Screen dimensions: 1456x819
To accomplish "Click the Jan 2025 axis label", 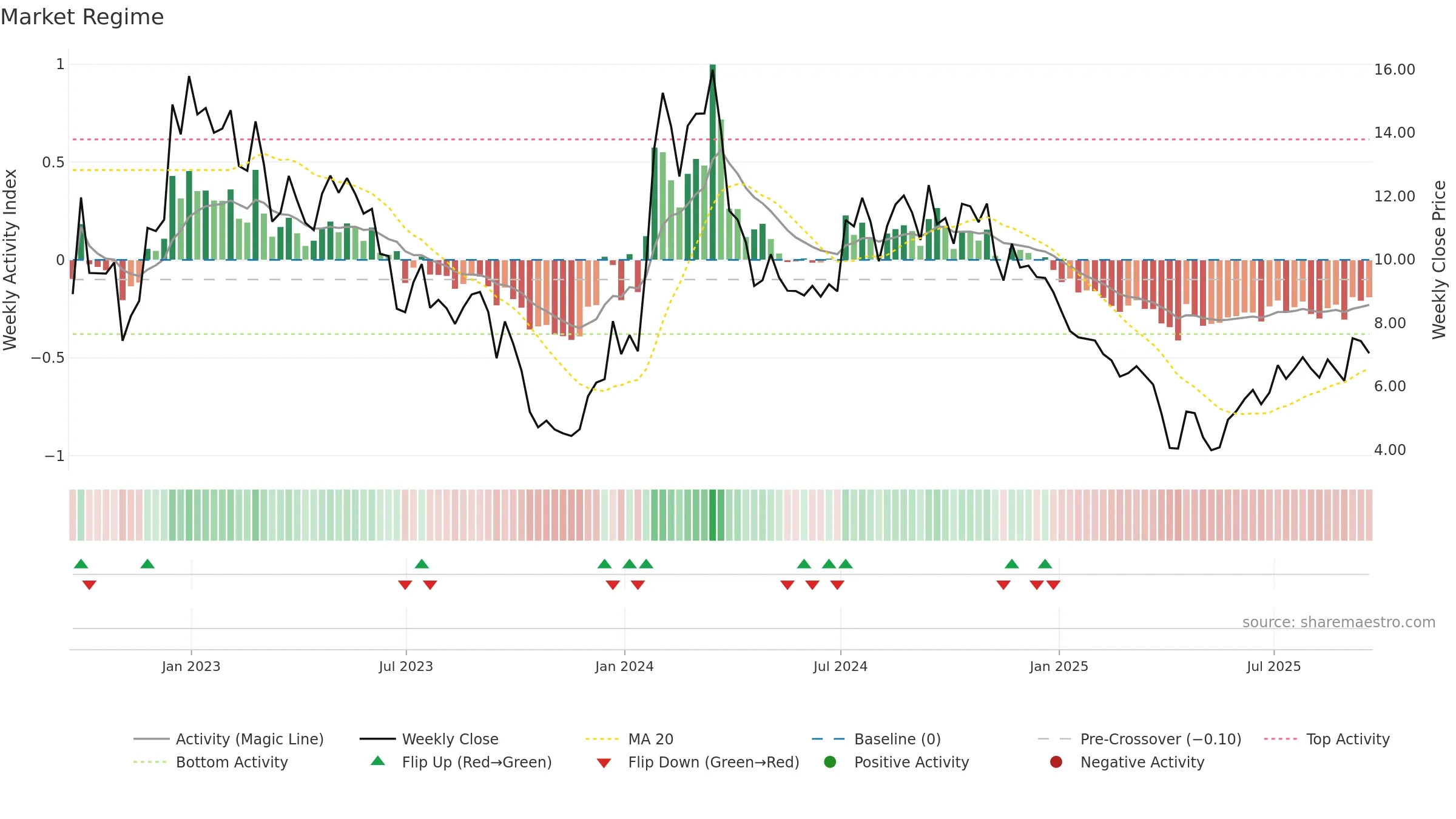I will coord(1059,667).
